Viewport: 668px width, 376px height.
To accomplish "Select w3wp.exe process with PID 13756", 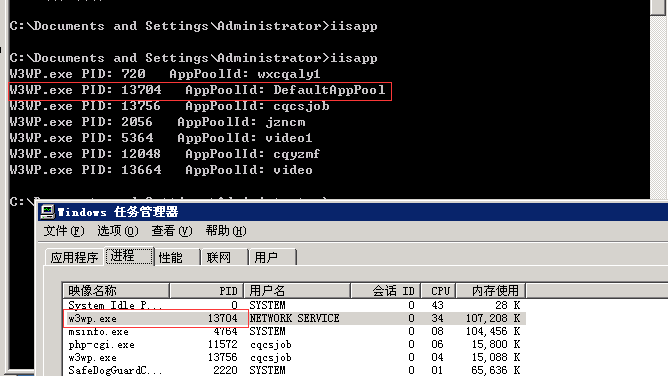I will [x=294, y=357].
